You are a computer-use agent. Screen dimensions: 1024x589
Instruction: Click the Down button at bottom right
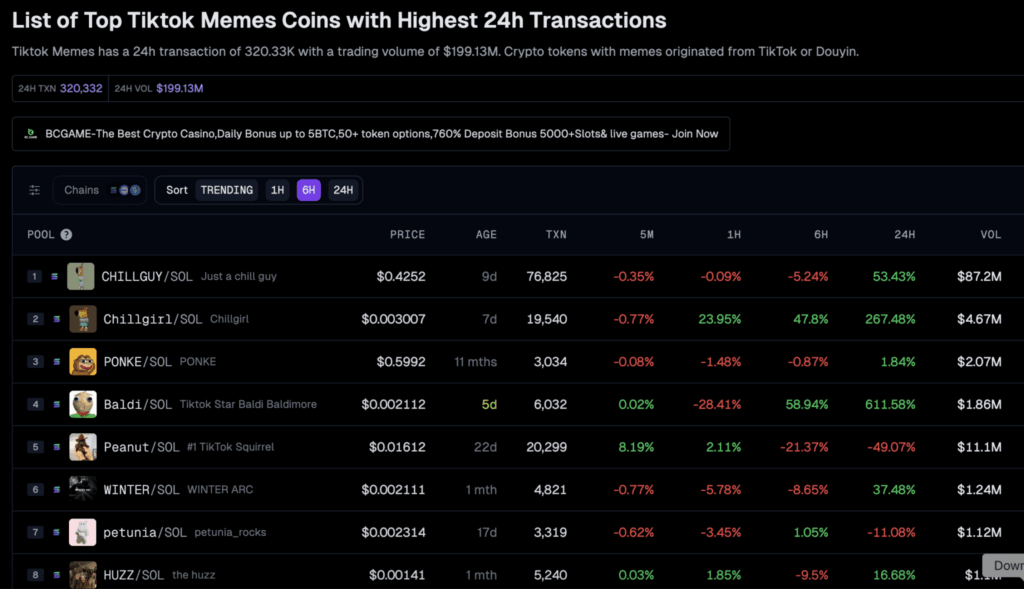click(x=1004, y=565)
